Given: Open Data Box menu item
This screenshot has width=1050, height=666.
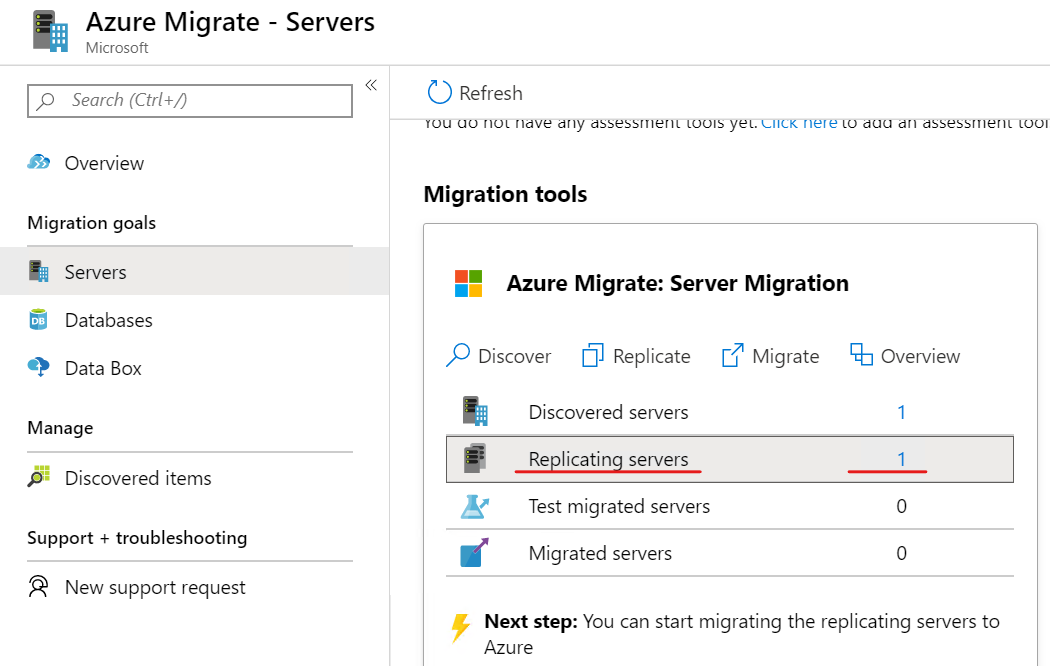Looking at the screenshot, I should coord(103,369).
